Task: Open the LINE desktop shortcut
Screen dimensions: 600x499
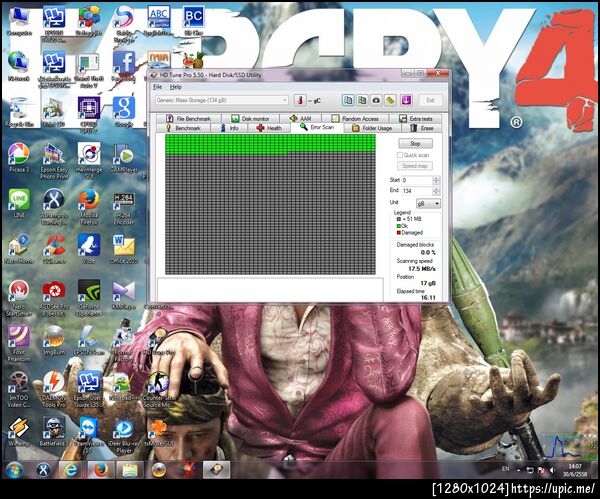Action: 19,203
